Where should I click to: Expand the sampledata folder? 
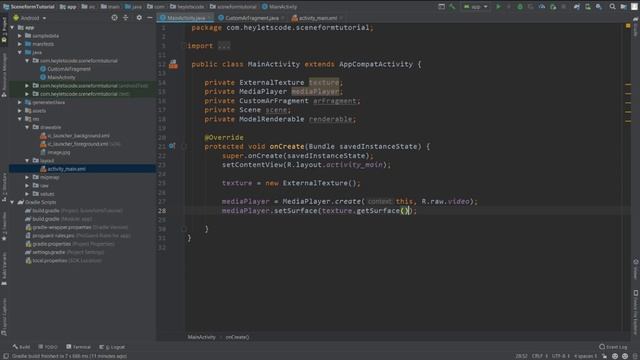point(20,36)
